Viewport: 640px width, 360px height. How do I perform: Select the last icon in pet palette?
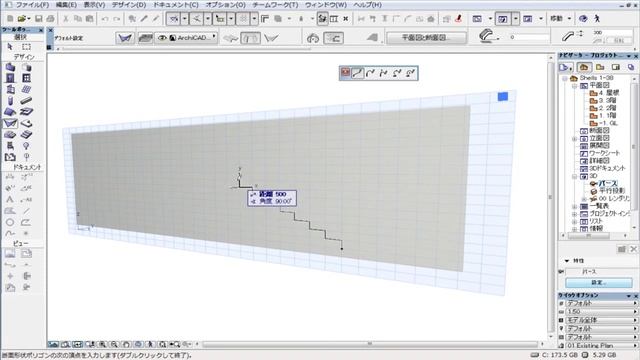pyautogui.click(x=410, y=73)
